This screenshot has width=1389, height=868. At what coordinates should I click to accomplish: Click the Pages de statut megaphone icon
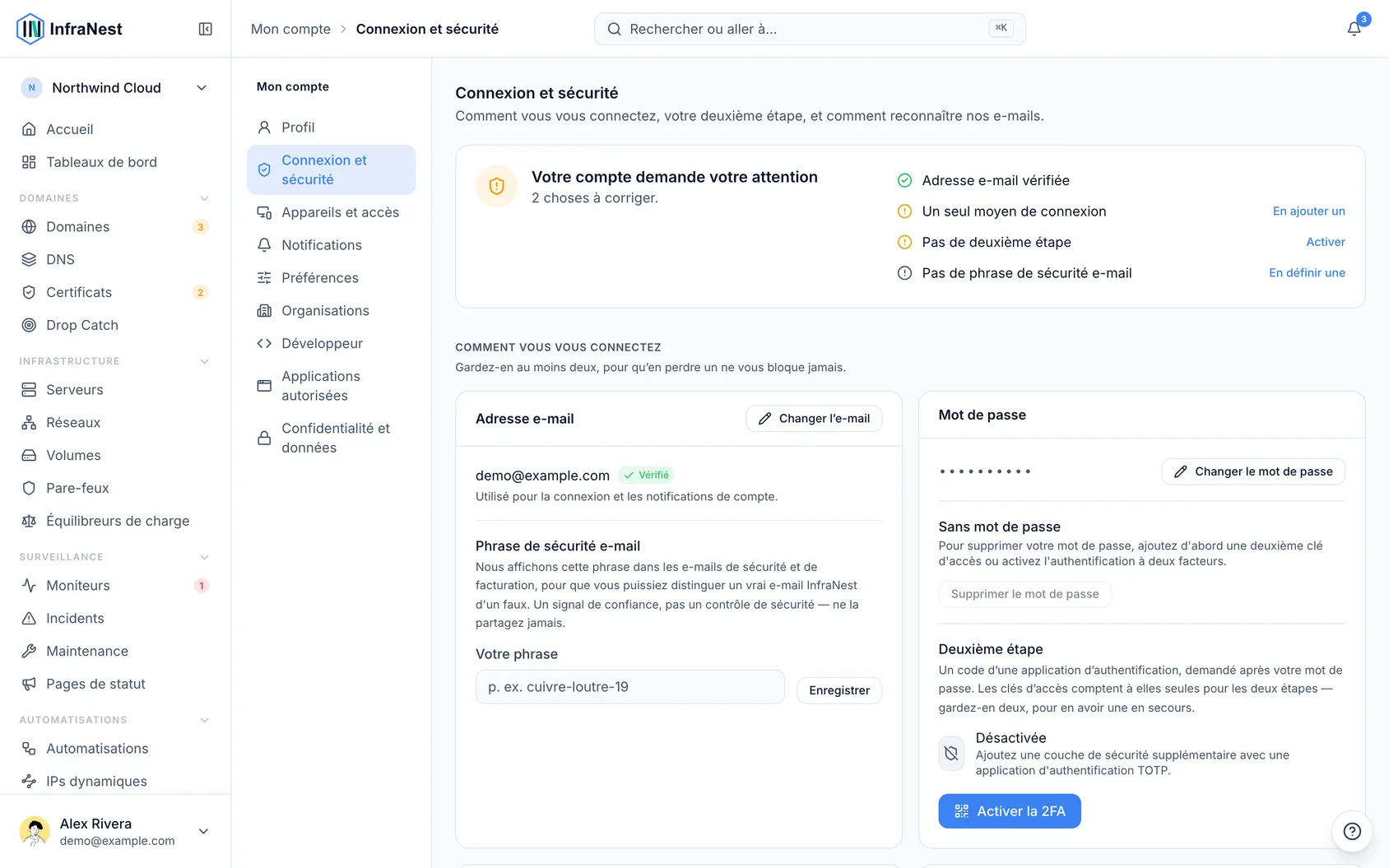pos(29,684)
